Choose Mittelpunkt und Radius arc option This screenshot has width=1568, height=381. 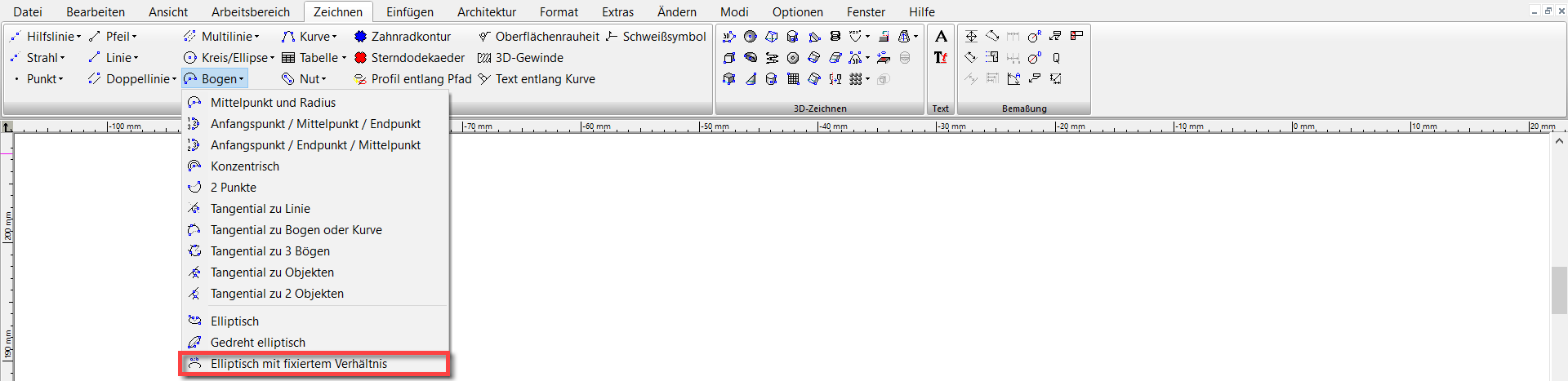point(315,103)
